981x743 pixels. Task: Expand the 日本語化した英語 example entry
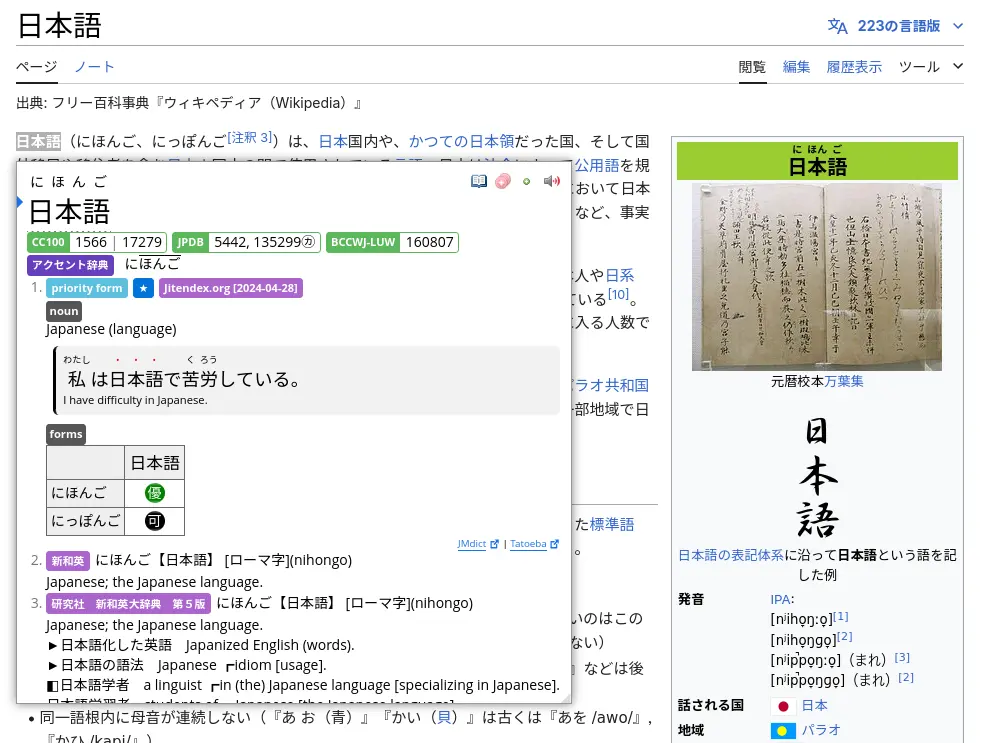[x=53, y=645]
